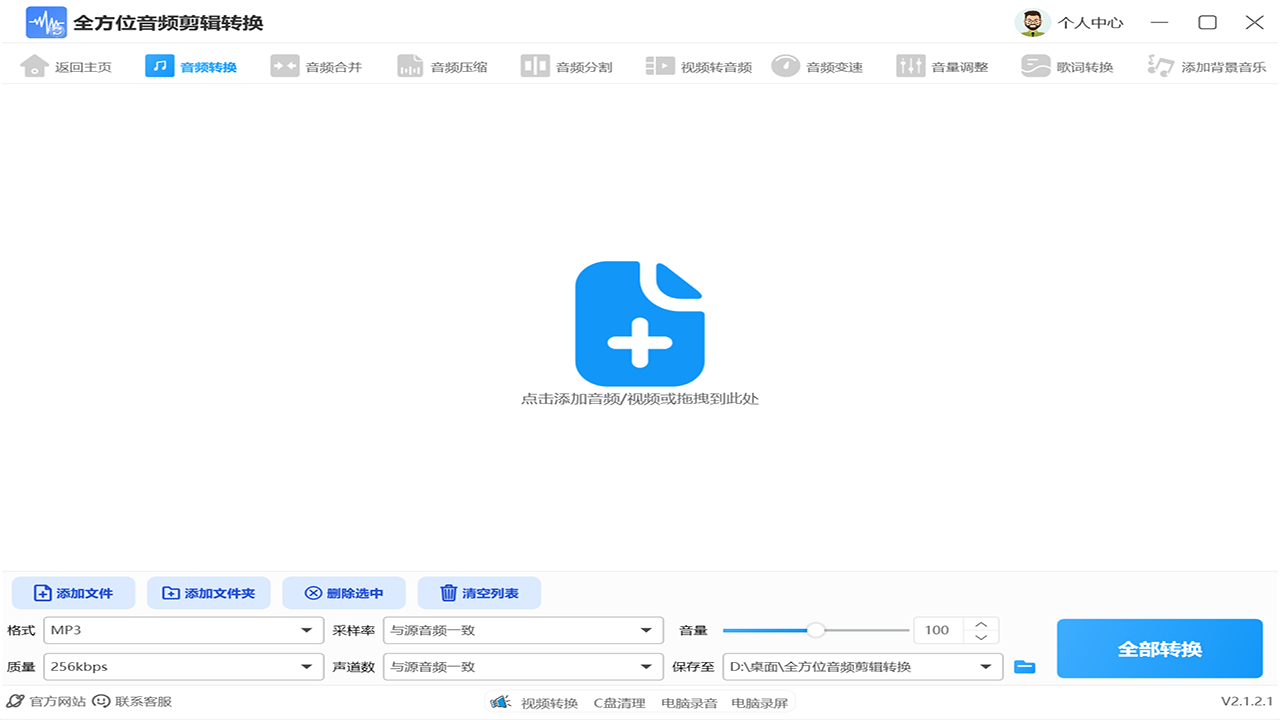Switch to 视频转音频 video-to-audio tool
Image resolution: width=1280 pixels, height=720 pixels.
coord(697,65)
